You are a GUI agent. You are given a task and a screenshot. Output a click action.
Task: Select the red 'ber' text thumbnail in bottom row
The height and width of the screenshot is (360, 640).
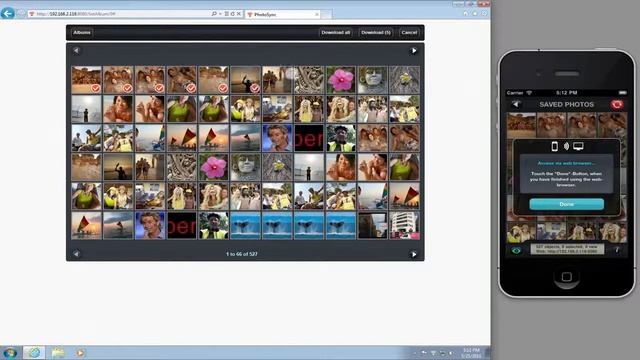pos(182,225)
